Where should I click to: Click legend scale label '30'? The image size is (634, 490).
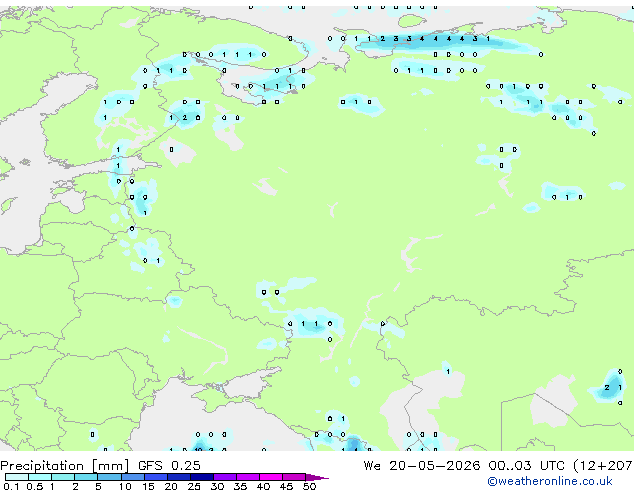[x=217, y=486]
